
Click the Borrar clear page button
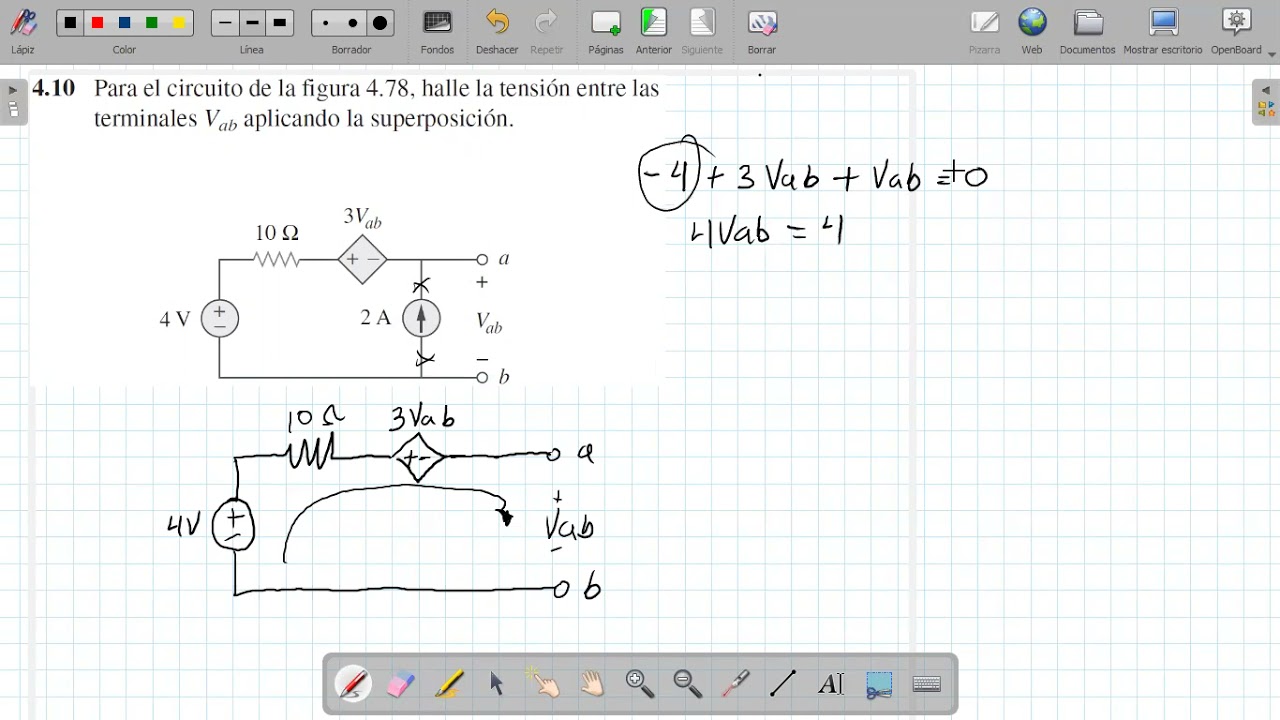pos(762,30)
